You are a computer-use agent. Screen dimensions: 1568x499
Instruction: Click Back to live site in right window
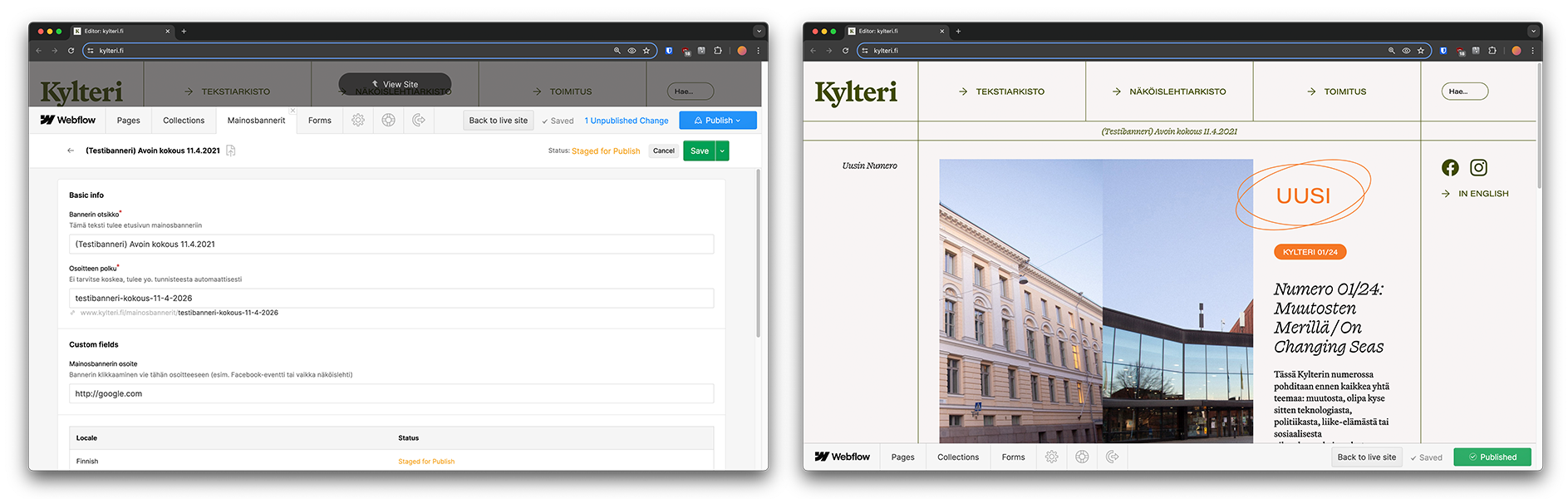(x=1367, y=457)
